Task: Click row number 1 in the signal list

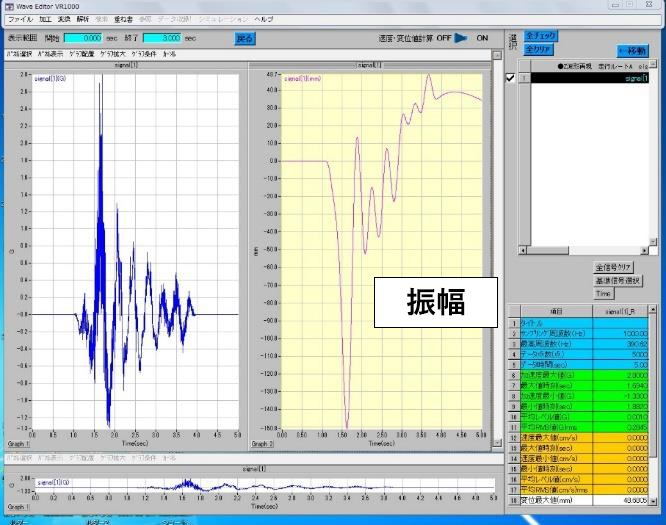Action: [524, 78]
